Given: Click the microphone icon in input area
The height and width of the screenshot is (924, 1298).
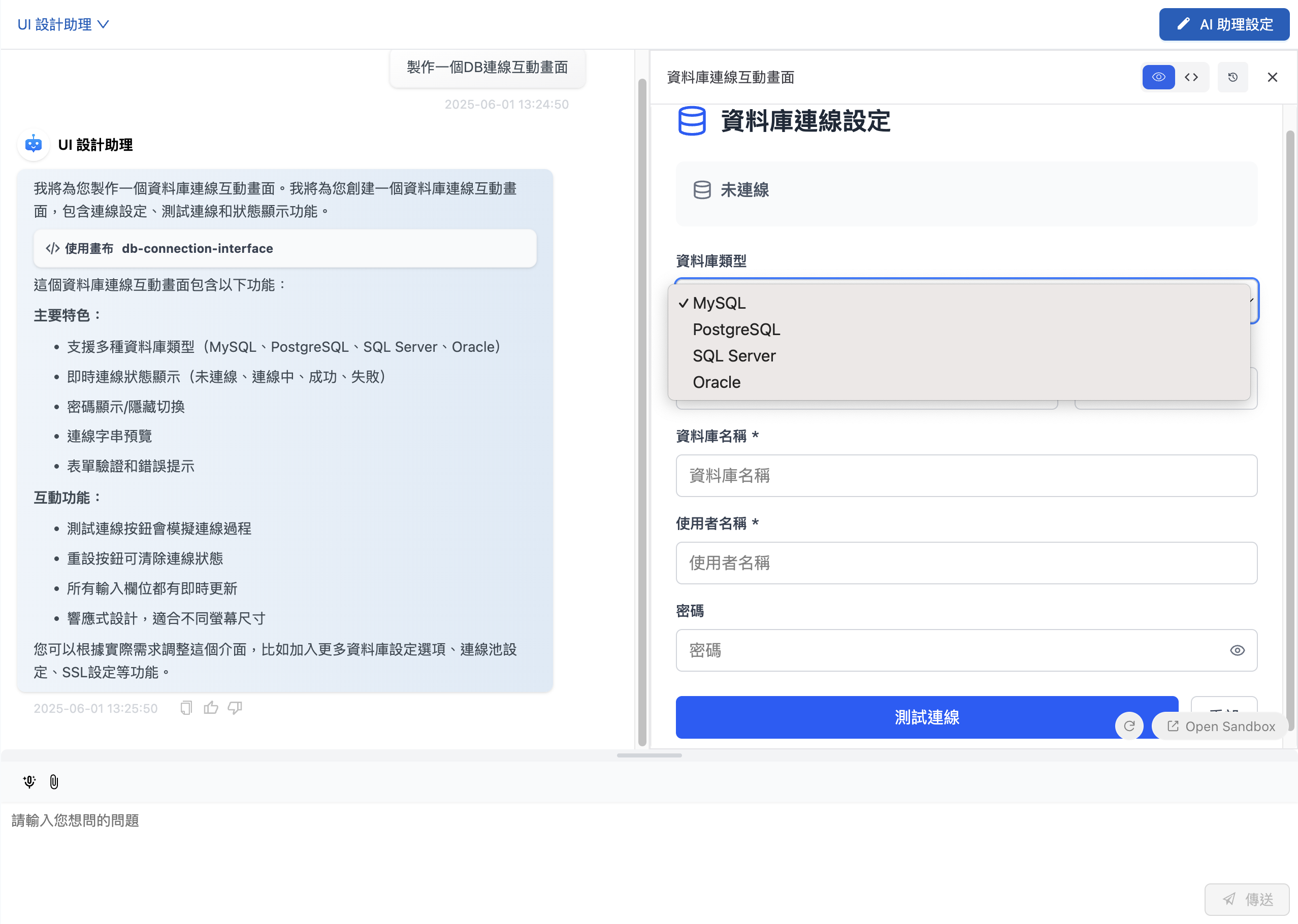Looking at the screenshot, I should pyautogui.click(x=29, y=781).
